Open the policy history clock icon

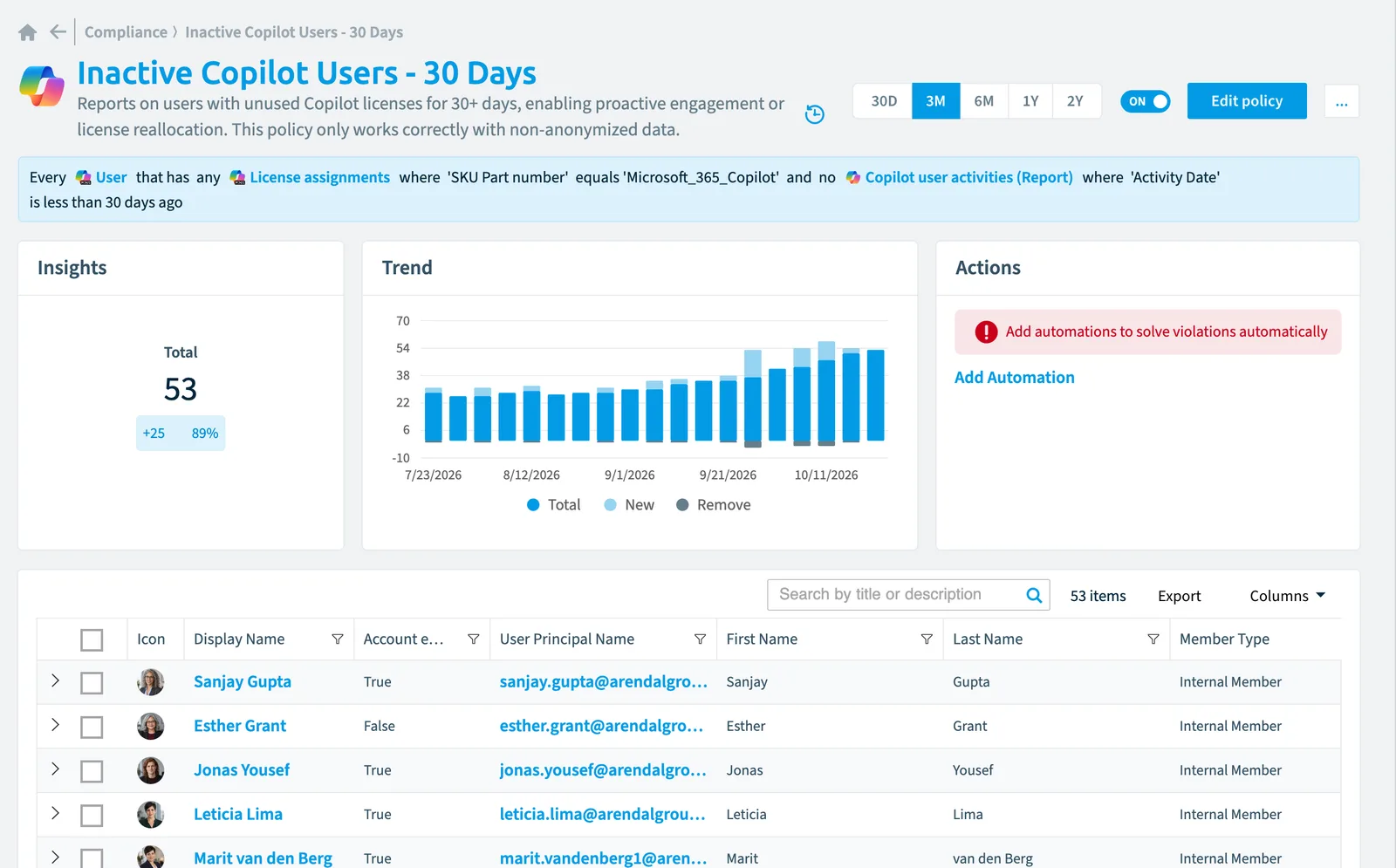point(814,114)
